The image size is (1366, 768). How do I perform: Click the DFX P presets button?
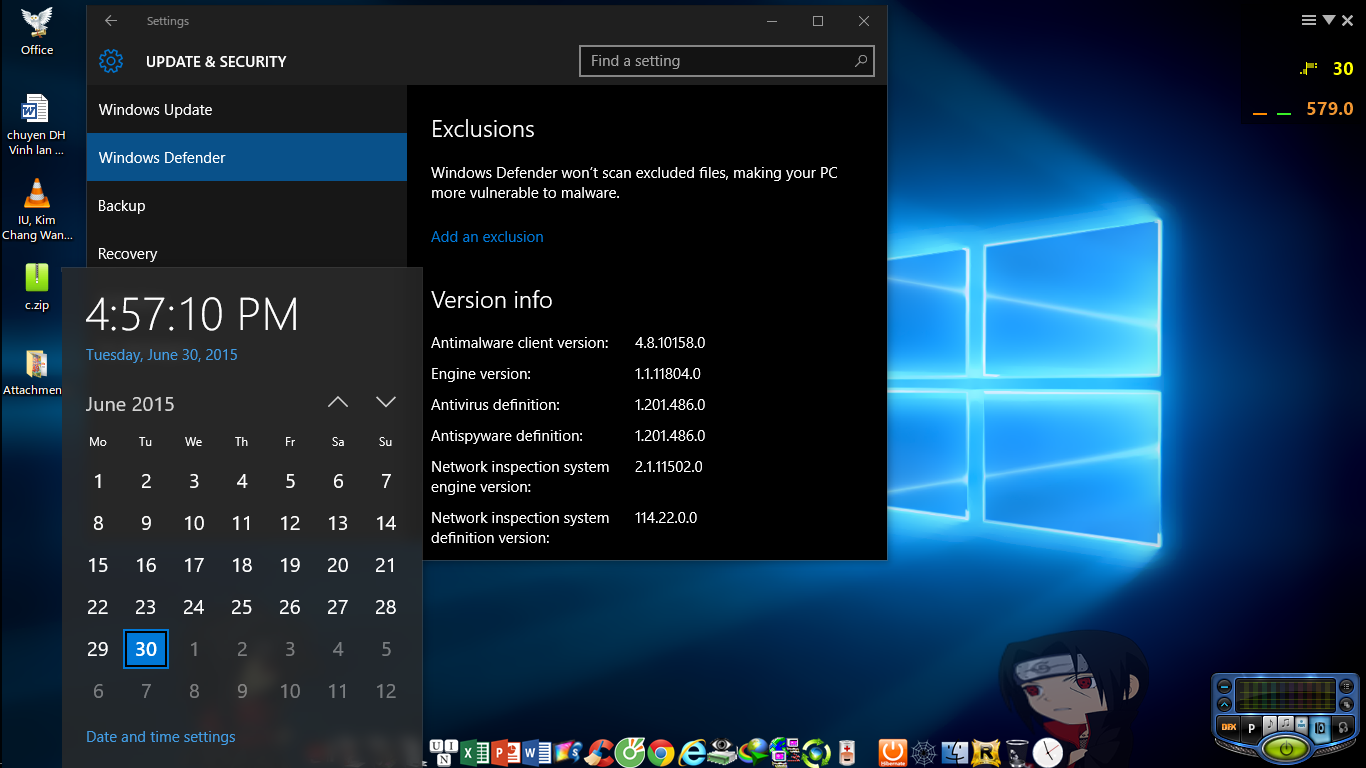[x=1251, y=729]
